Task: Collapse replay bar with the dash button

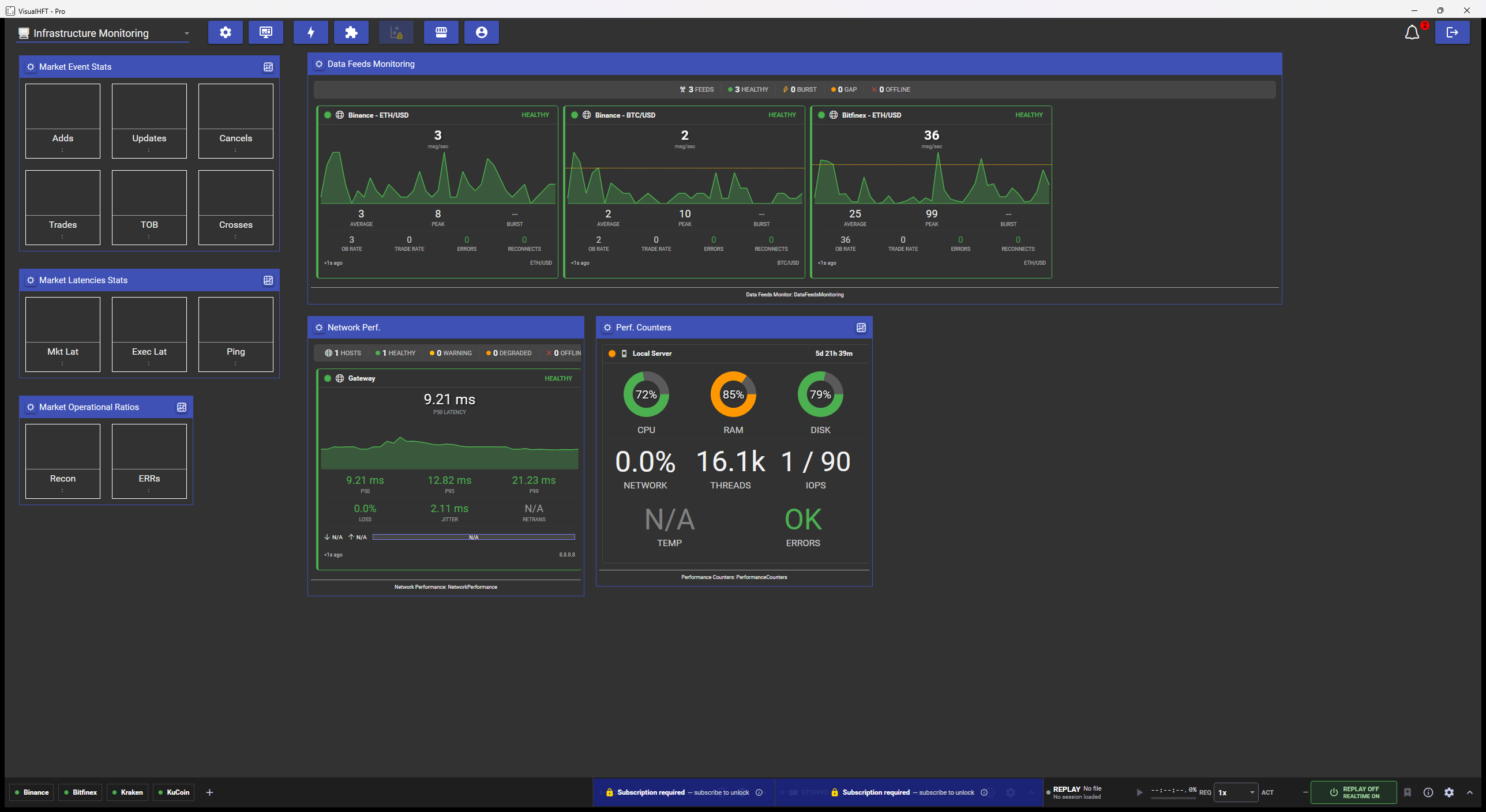Action: coord(1305,792)
